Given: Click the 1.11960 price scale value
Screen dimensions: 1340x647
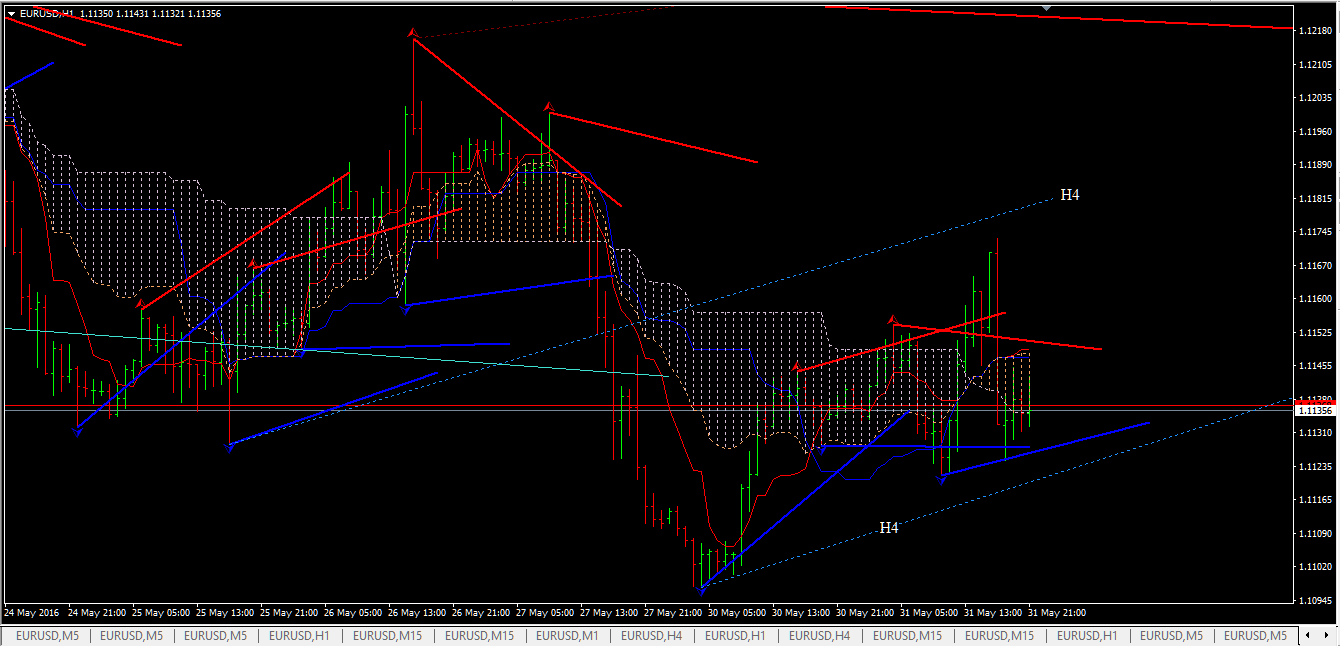Looking at the screenshot, I should [1314, 131].
